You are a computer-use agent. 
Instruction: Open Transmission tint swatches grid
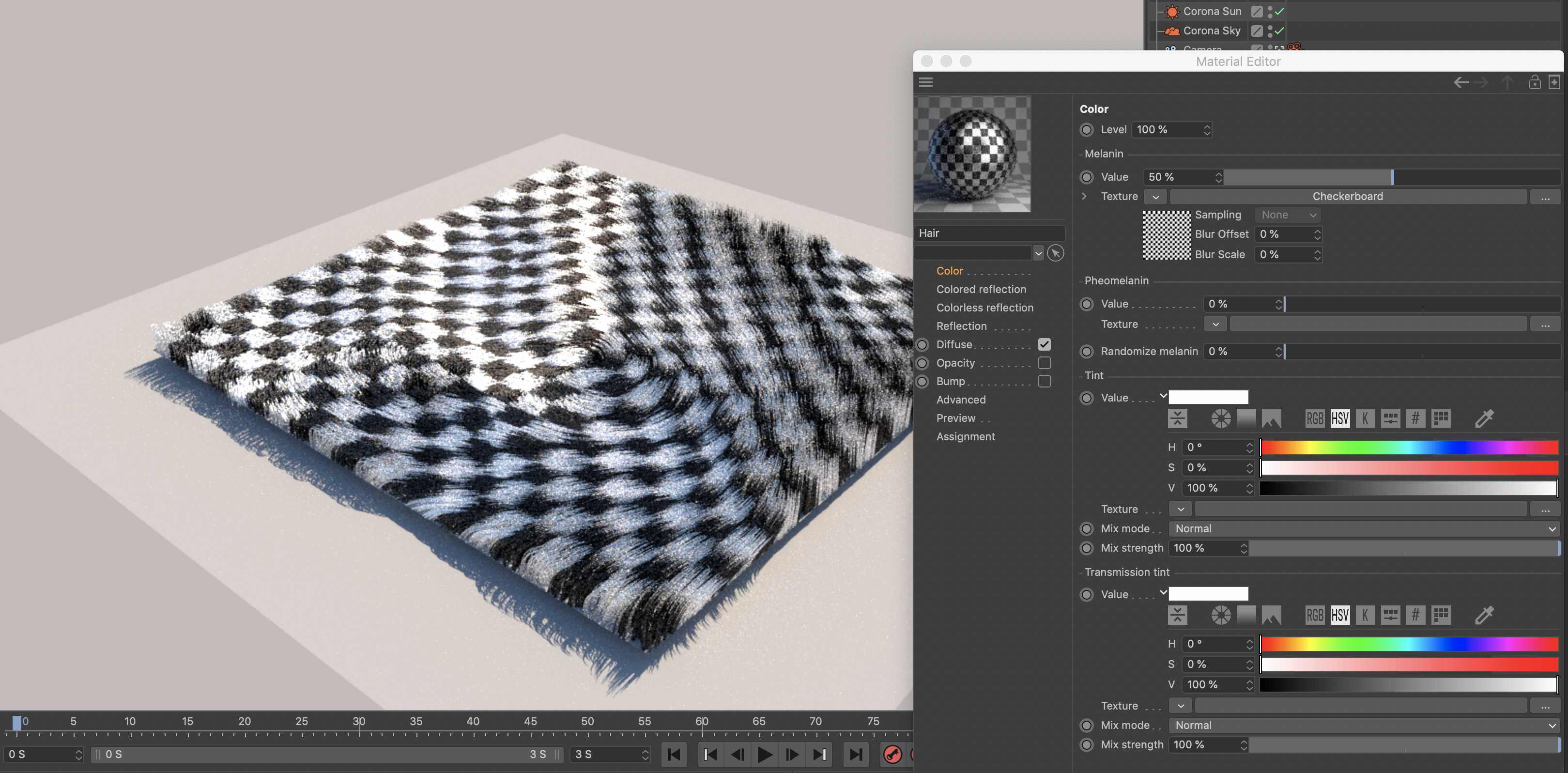[1440, 615]
